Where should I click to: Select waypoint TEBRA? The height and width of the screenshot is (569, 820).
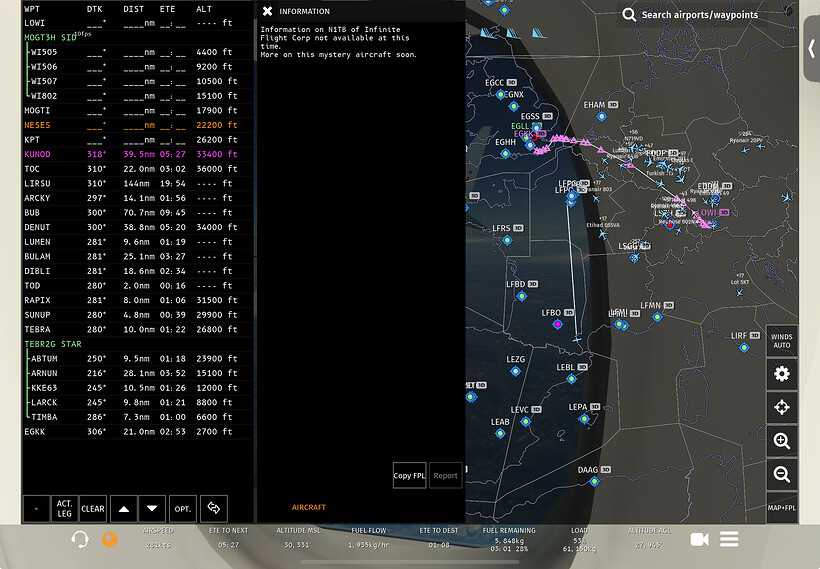139,331
